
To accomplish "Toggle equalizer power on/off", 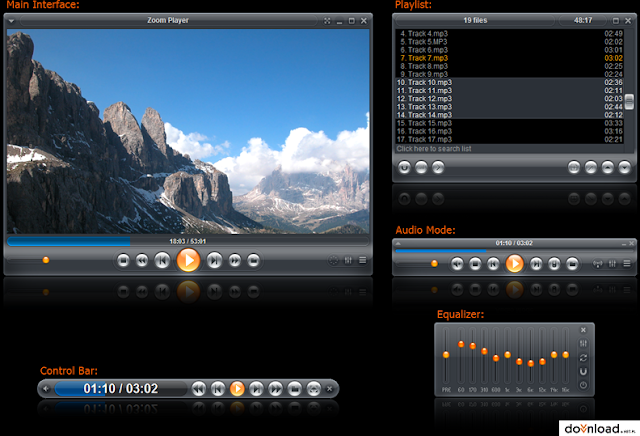I will (x=583, y=385).
